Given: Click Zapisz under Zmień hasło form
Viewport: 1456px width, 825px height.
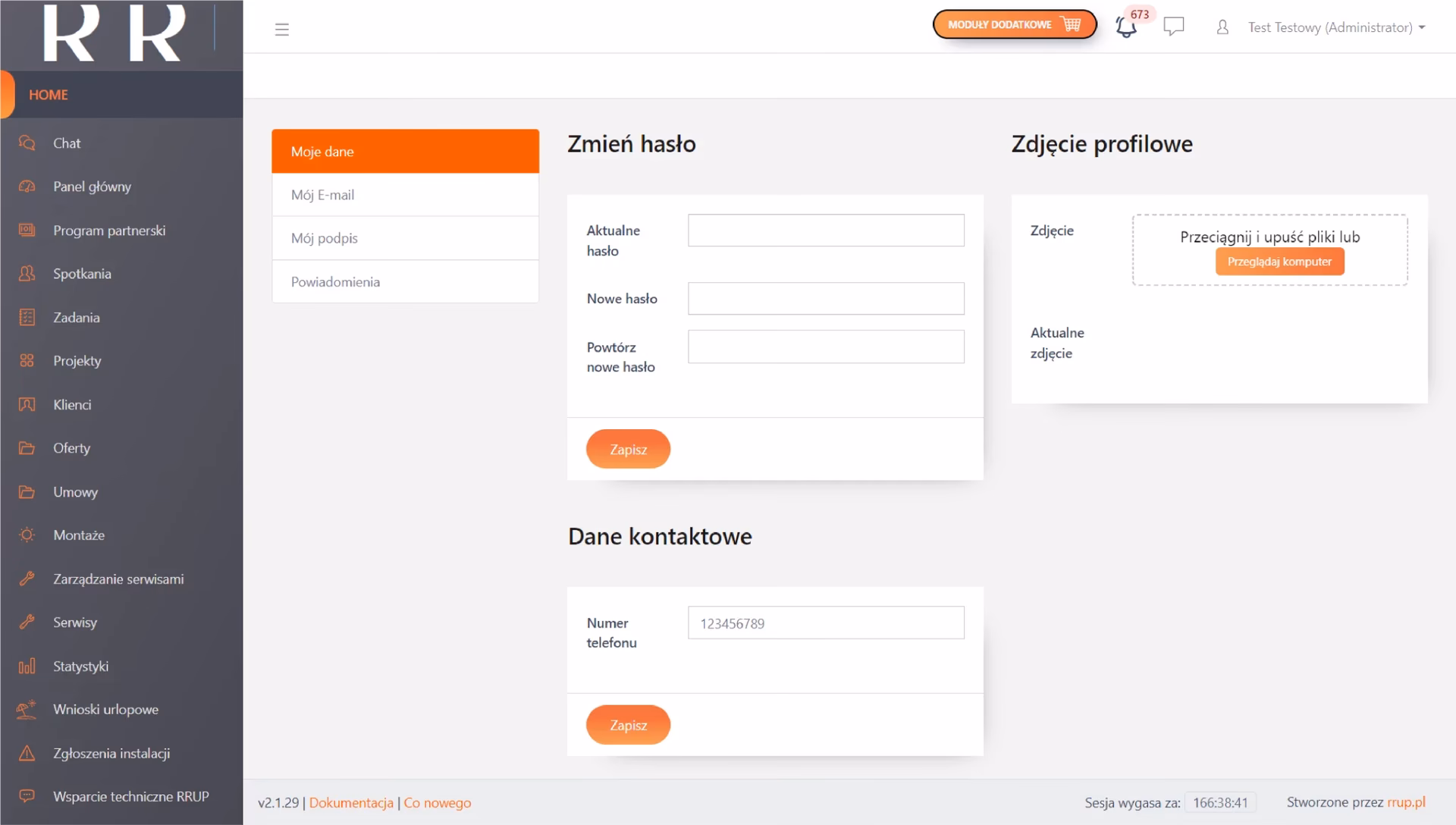Looking at the screenshot, I should (x=628, y=449).
